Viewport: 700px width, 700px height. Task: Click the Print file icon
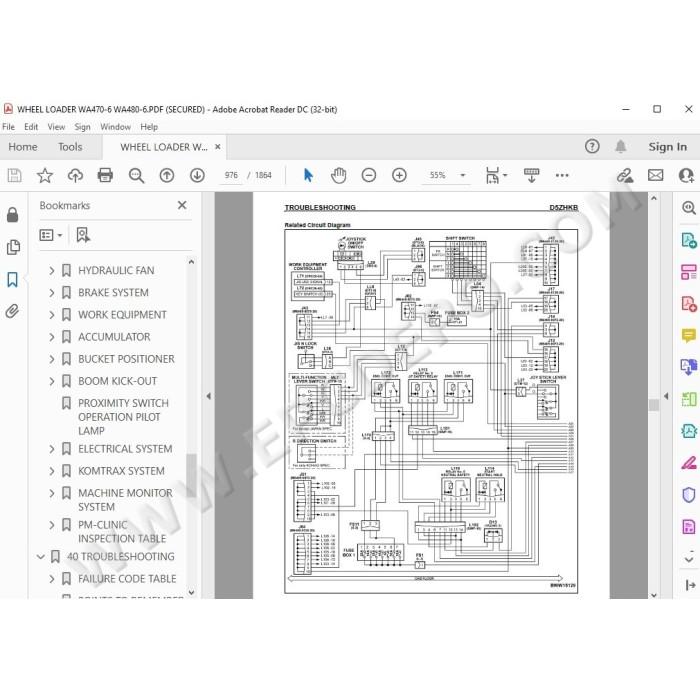(x=105, y=175)
